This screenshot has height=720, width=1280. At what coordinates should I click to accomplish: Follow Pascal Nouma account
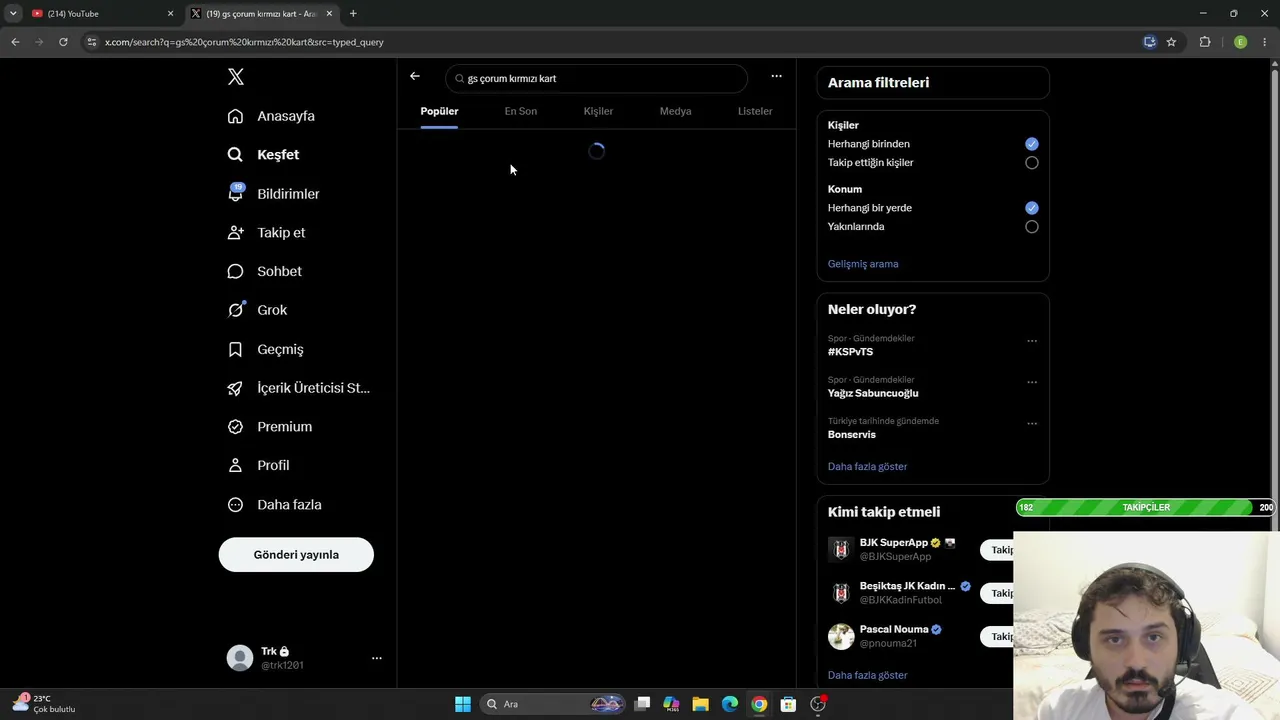tap(997, 636)
